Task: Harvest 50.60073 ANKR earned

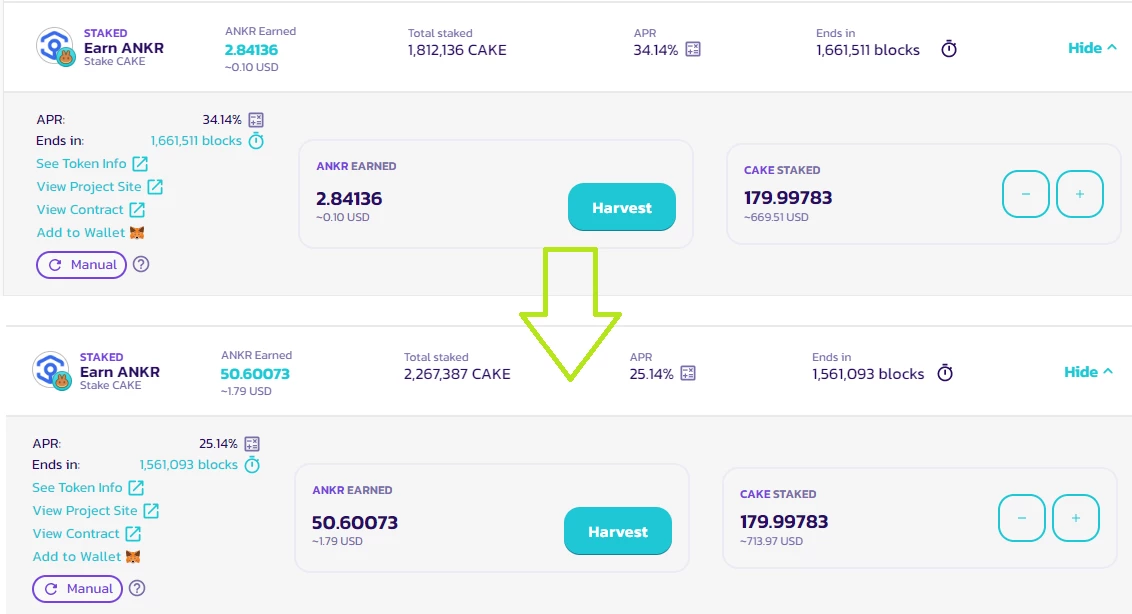Action: point(617,531)
